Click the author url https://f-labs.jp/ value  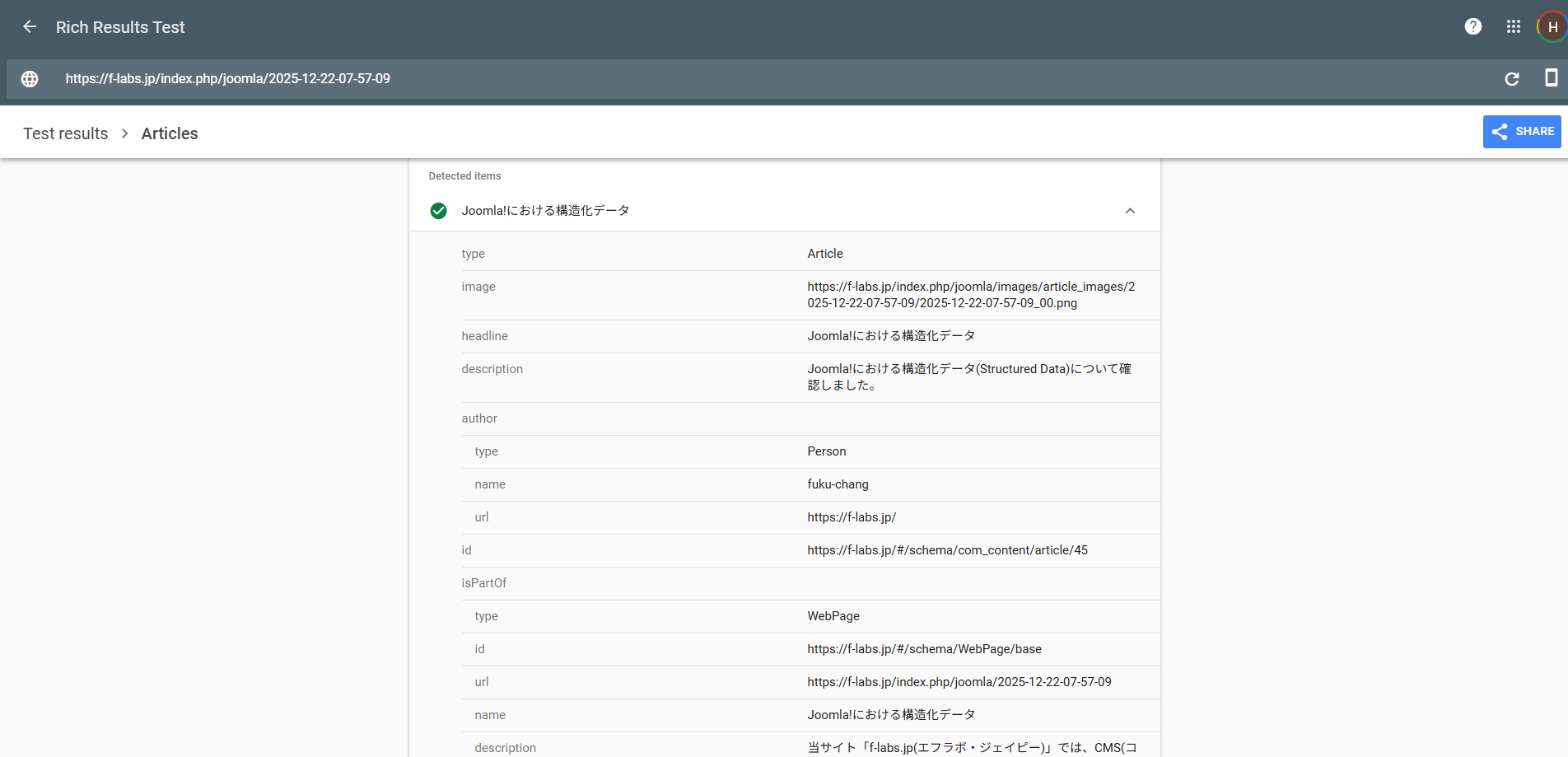pyautogui.click(x=851, y=517)
